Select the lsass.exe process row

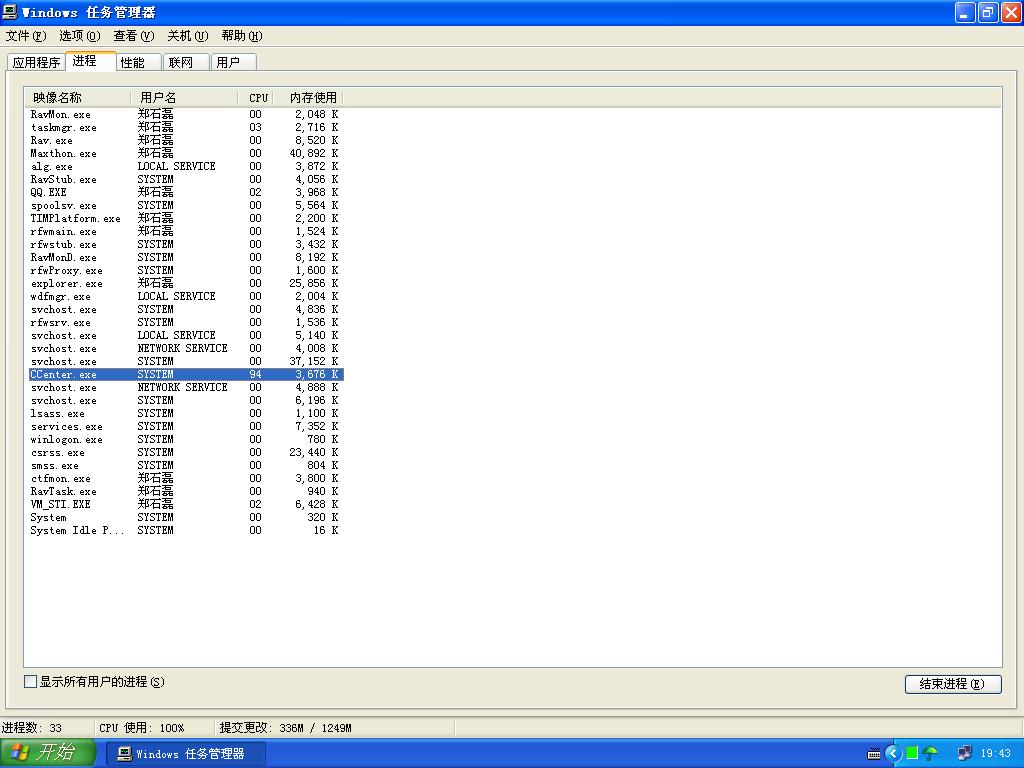[x=185, y=413]
